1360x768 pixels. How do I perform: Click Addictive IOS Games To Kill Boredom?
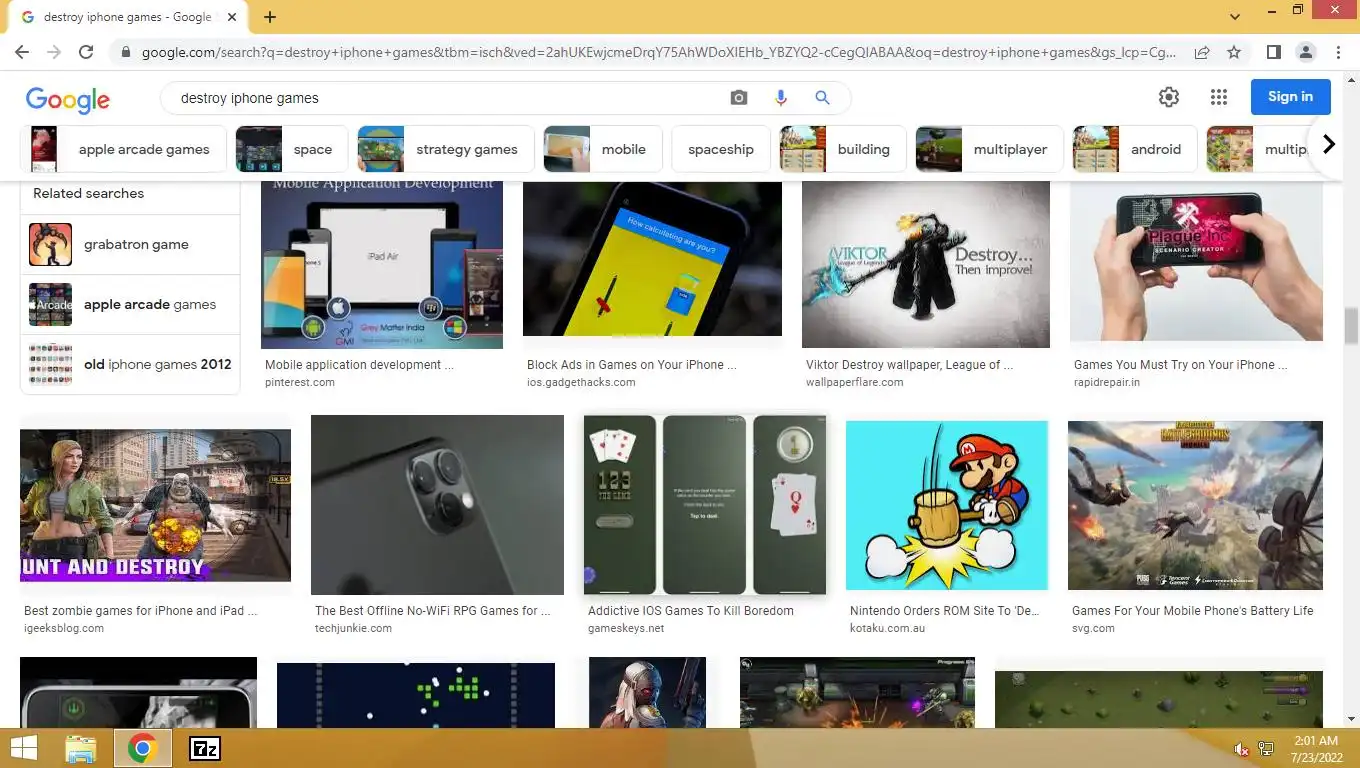691,611
